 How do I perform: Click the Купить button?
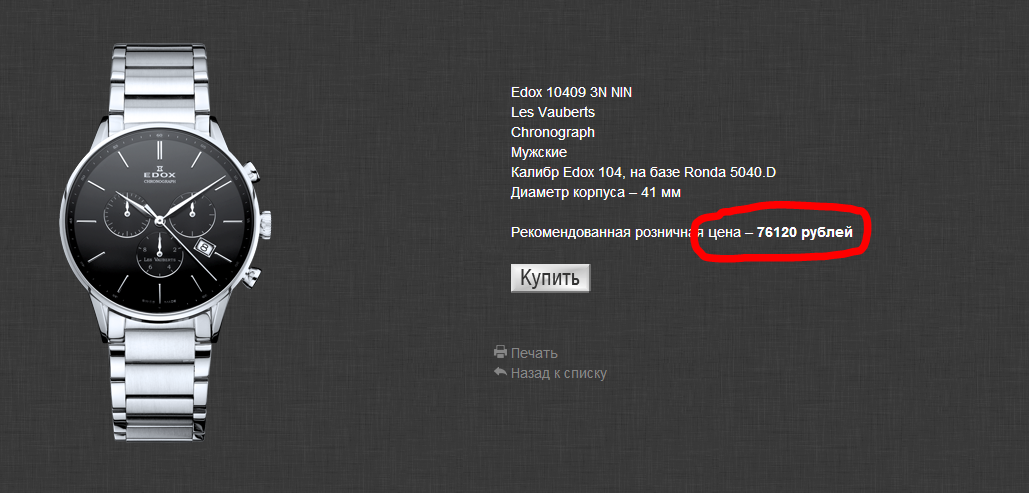tap(551, 278)
